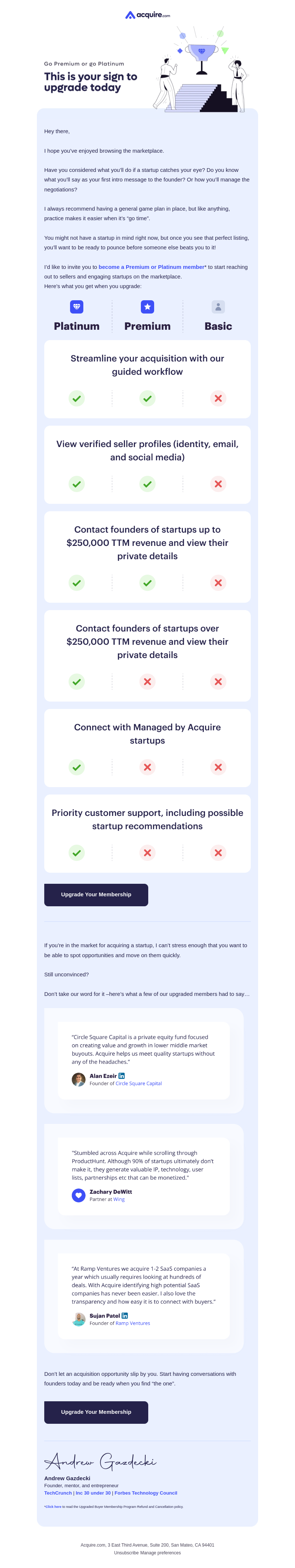The height and width of the screenshot is (1568, 295).
Task: Click Zachary DeWitt's heart avatar icon
Action: (x=79, y=1195)
